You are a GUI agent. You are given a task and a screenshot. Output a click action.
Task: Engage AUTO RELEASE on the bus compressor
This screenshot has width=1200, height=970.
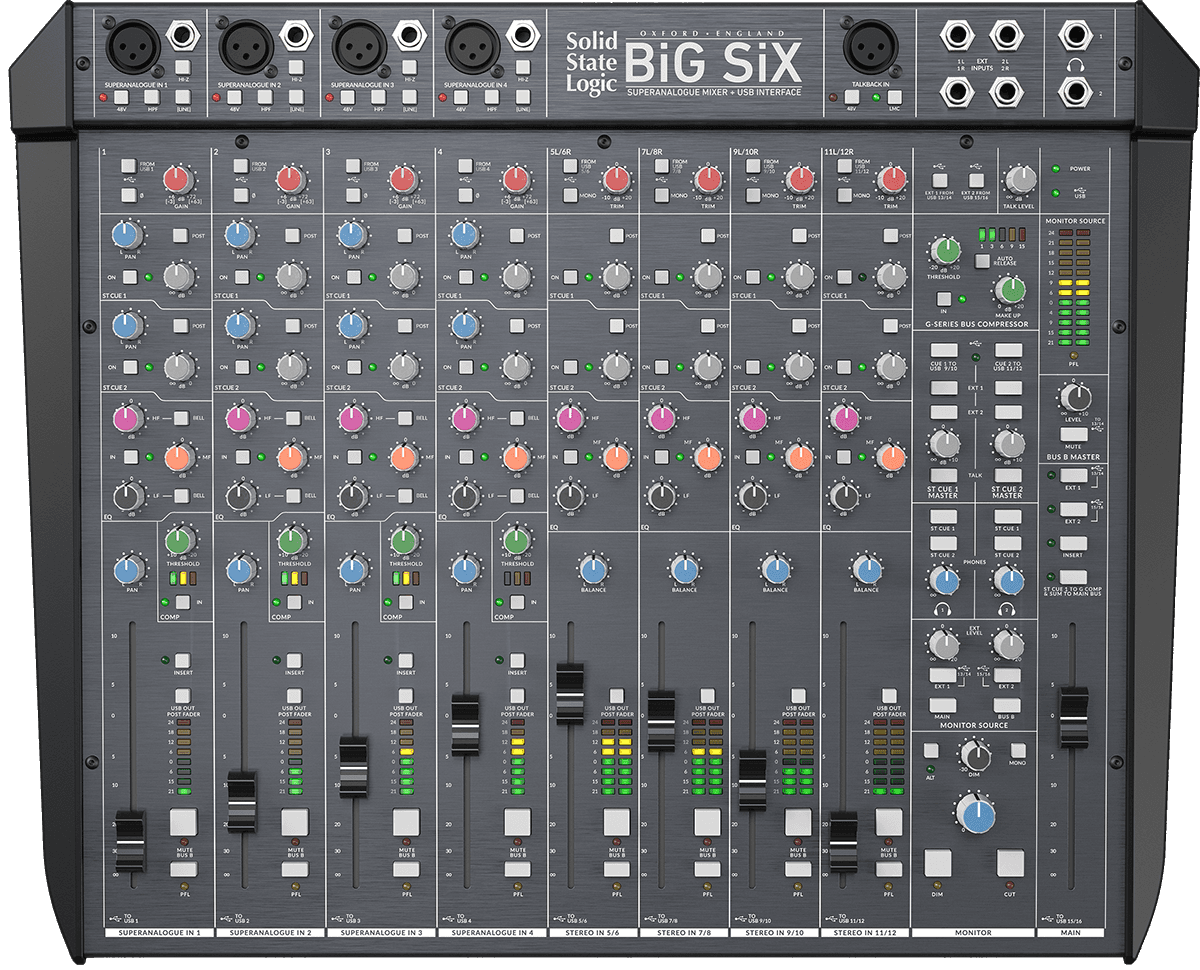(x=982, y=262)
